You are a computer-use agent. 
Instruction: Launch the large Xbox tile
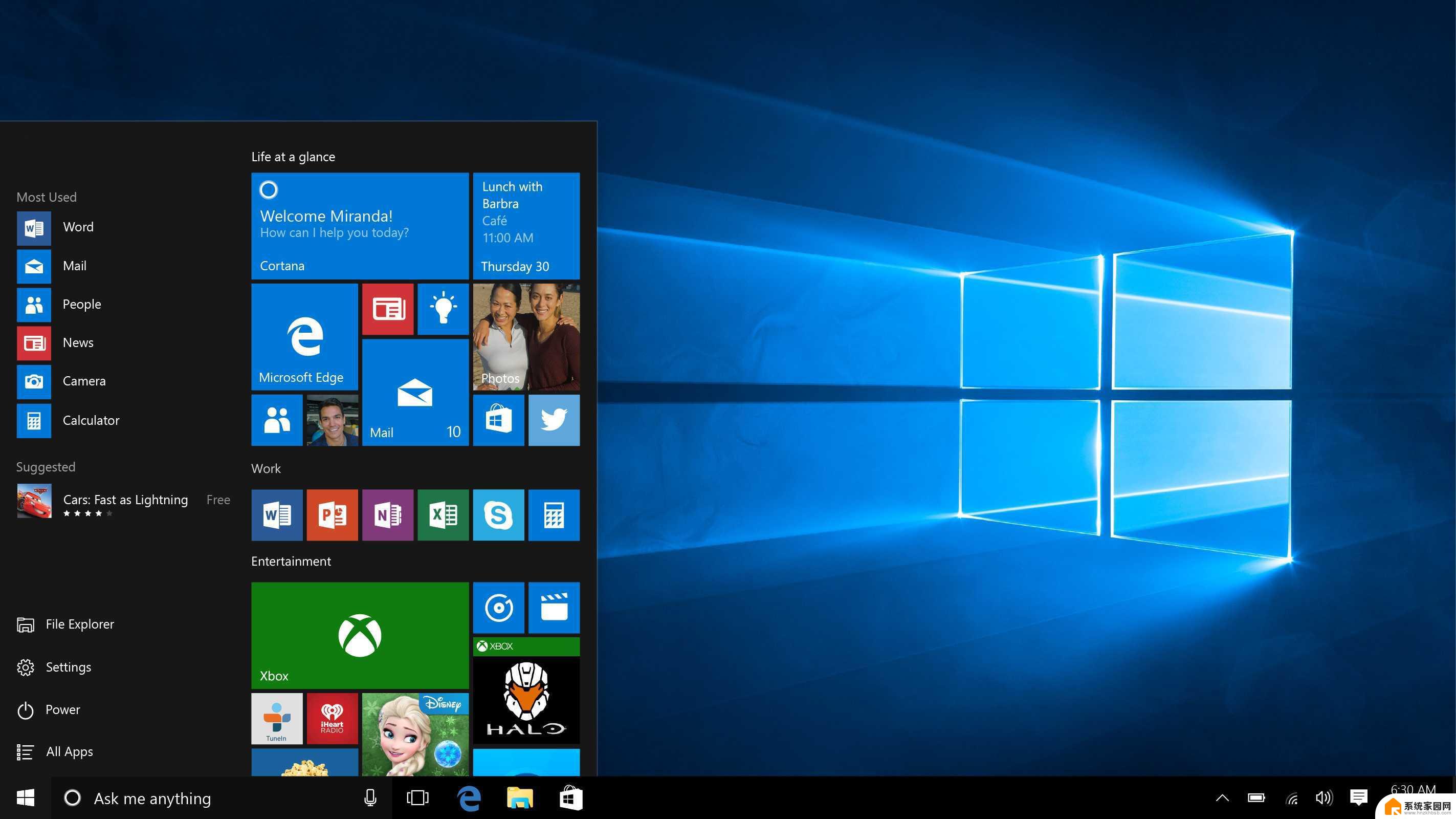pos(360,636)
